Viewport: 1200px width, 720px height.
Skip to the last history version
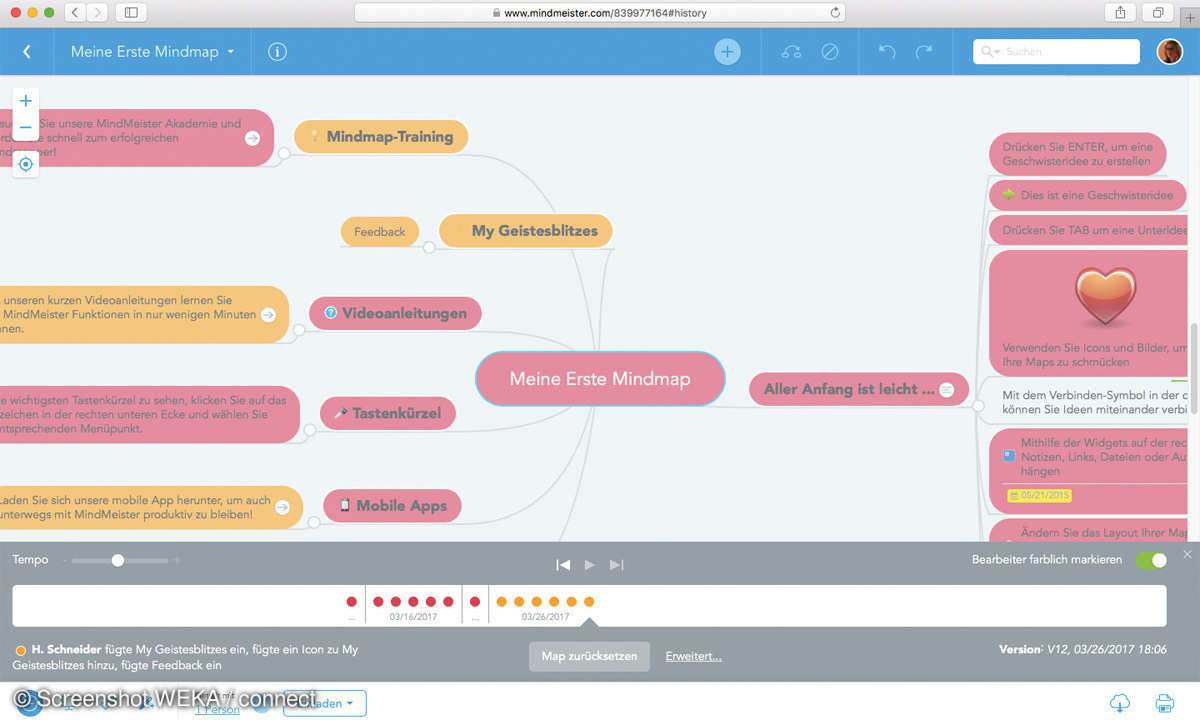point(616,565)
